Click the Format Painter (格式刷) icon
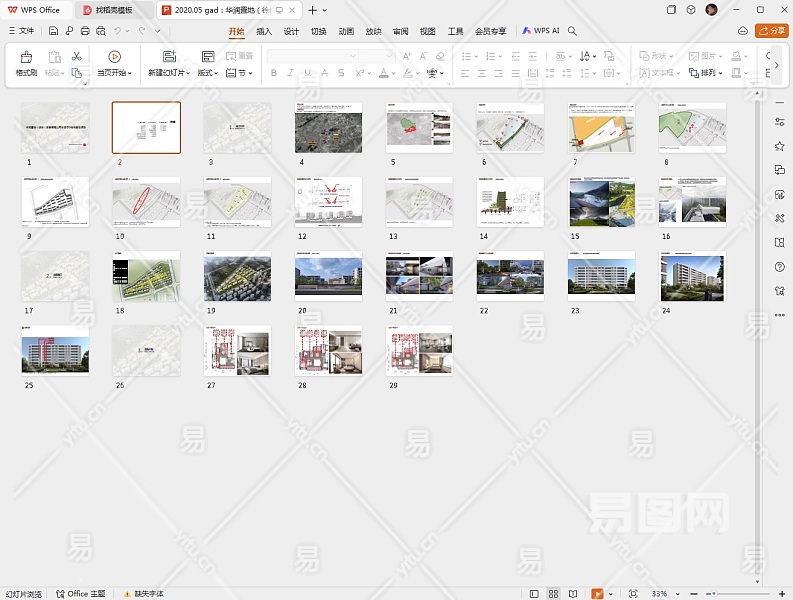The width and height of the screenshot is (793, 600). coord(26,58)
